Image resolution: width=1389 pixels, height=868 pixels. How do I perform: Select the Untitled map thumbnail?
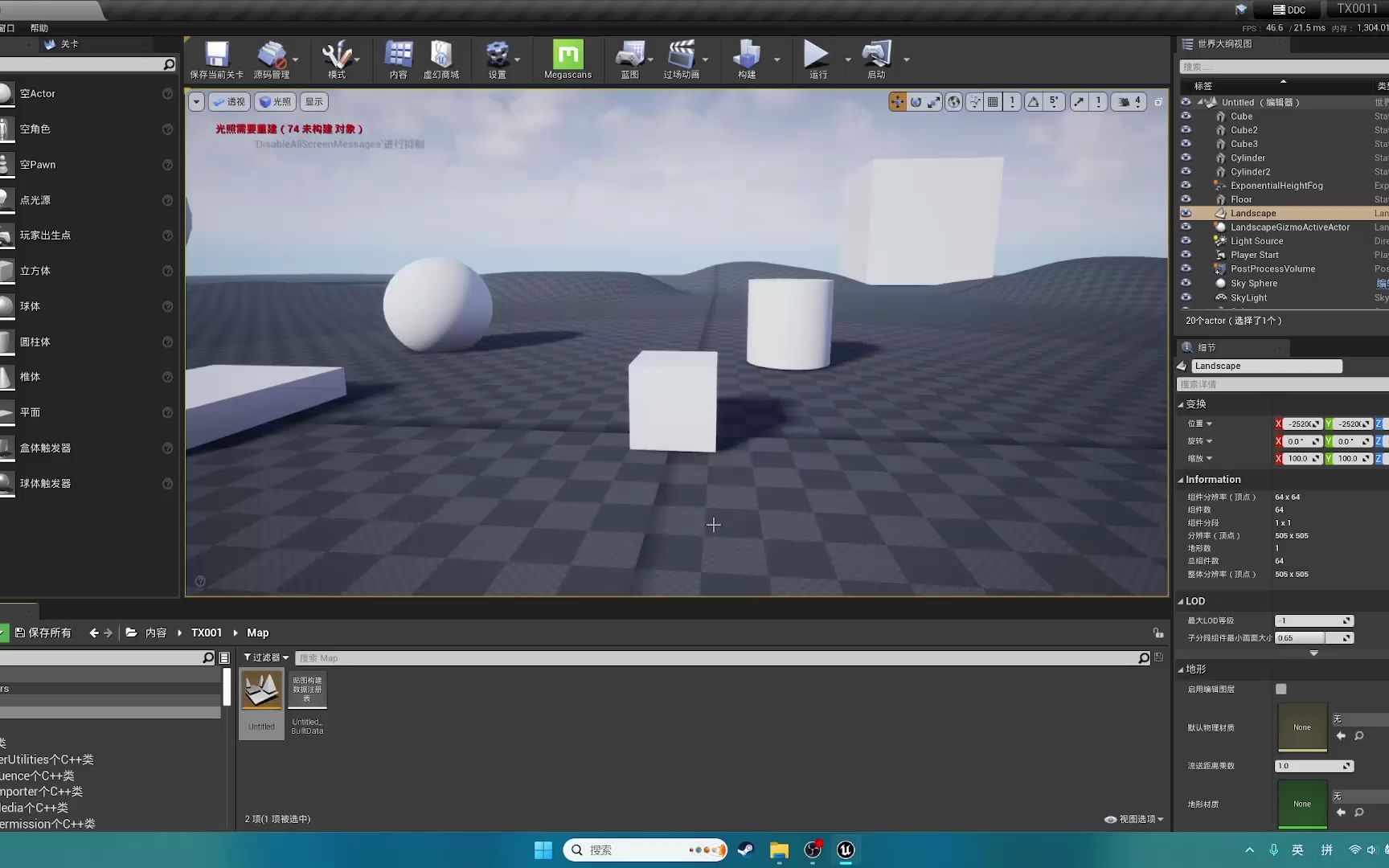[261, 690]
